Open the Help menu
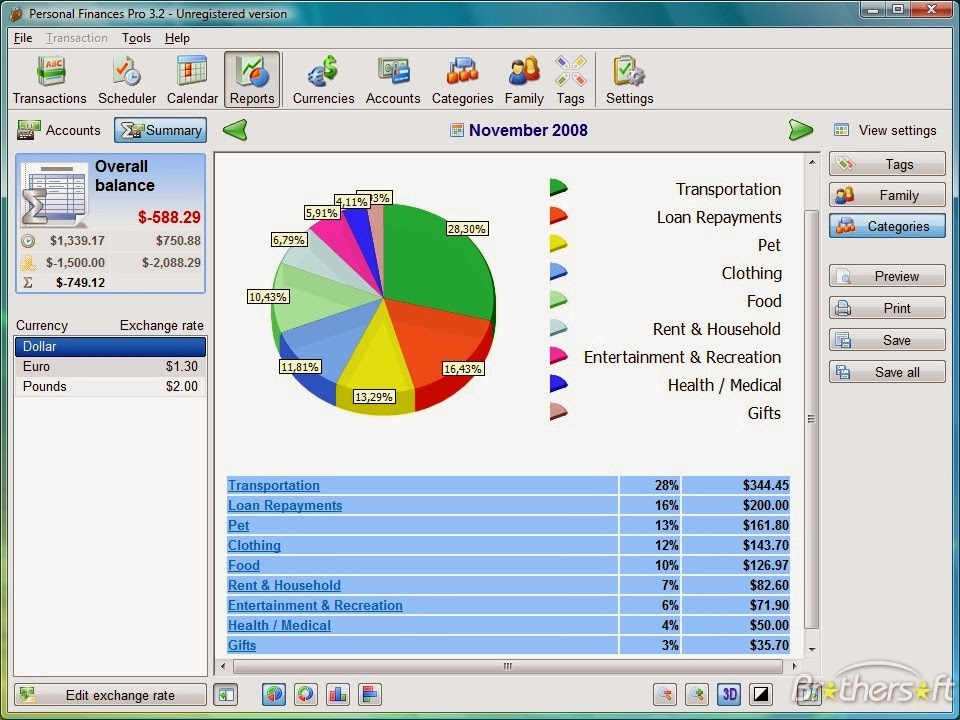Screen dimensions: 960x720 177,38
